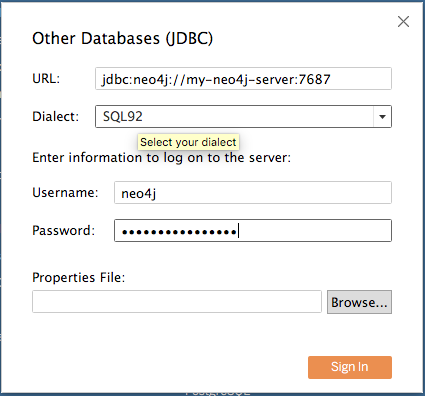This screenshot has height=396, width=425.
Task: Click the 'Select your dialect' tooltip
Action: (188, 142)
